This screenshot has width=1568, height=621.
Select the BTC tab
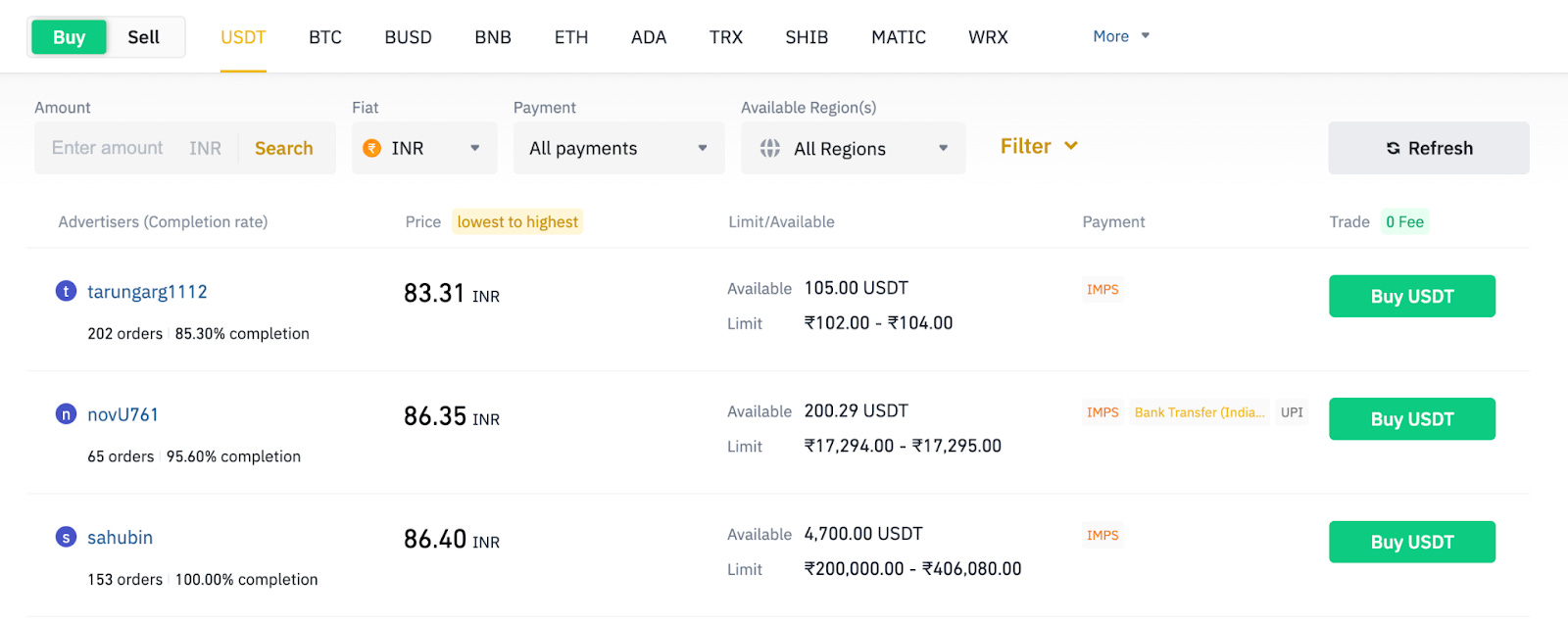(325, 37)
